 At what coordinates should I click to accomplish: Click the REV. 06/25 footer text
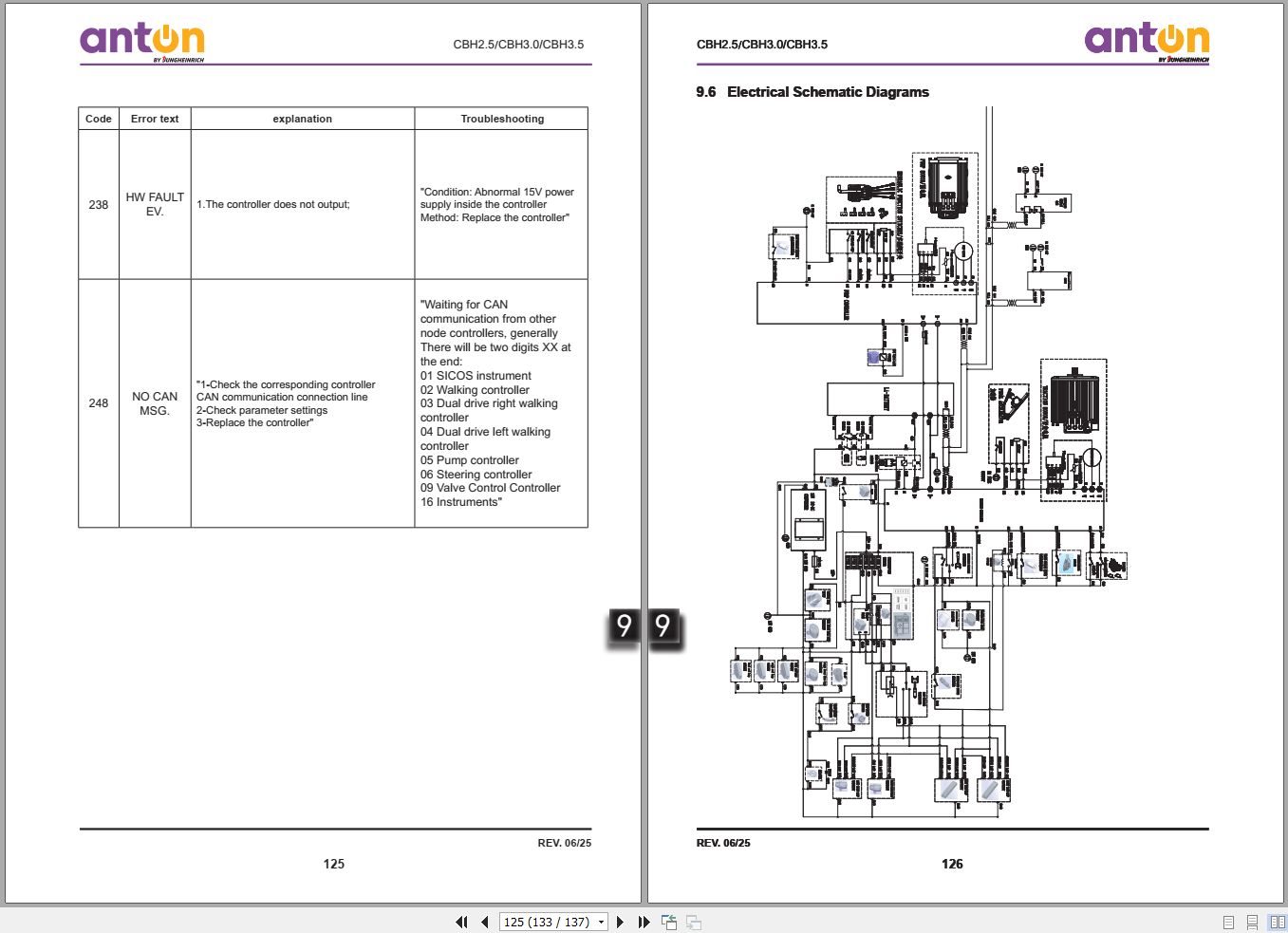(723, 842)
